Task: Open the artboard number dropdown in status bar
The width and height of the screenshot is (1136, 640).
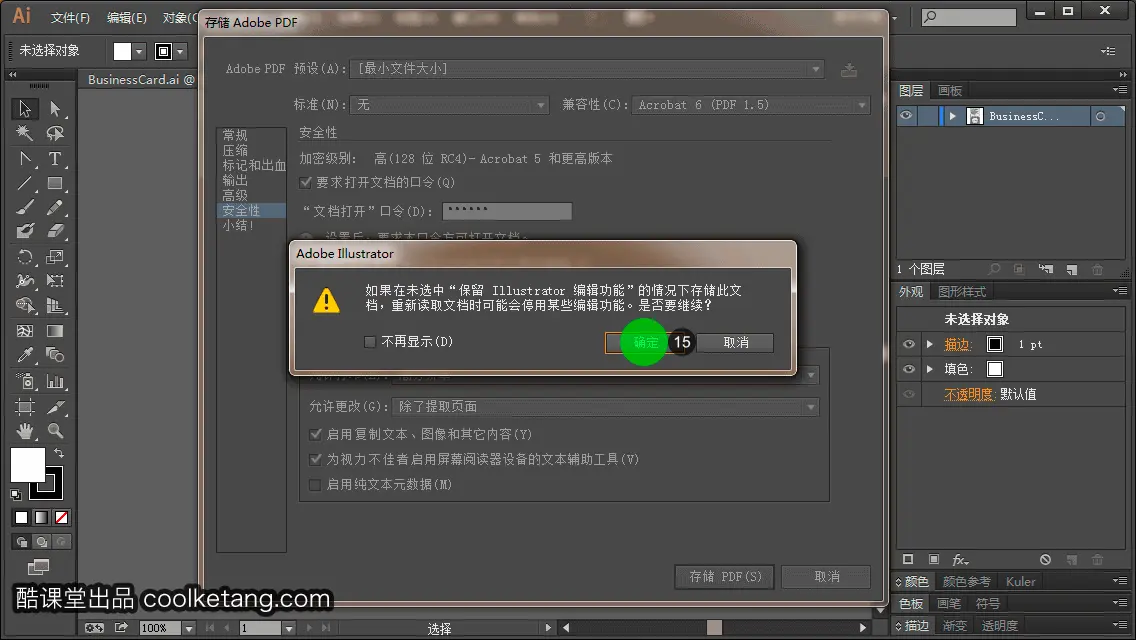Action: pyautogui.click(x=288, y=628)
